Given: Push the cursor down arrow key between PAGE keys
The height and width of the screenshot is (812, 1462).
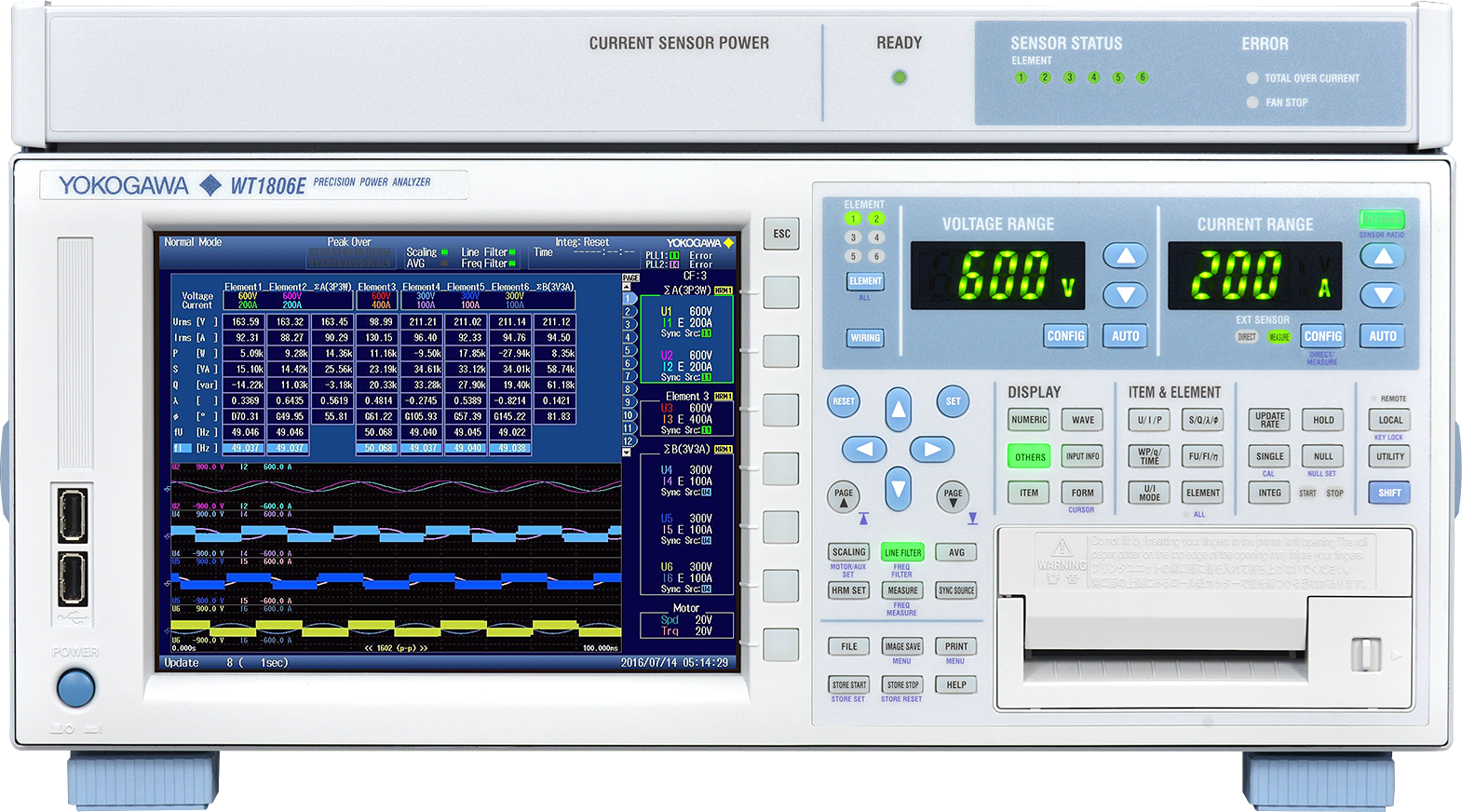Looking at the screenshot, I should coord(898,489).
